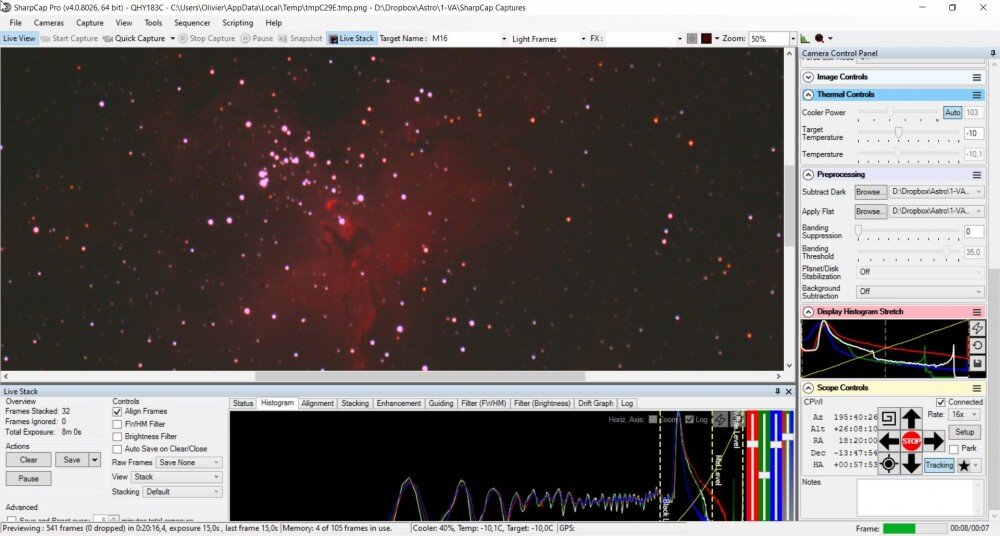Click Browse for Apply Flat
The height and width of the screenshot is (536, 1000).
coord(871,211)
